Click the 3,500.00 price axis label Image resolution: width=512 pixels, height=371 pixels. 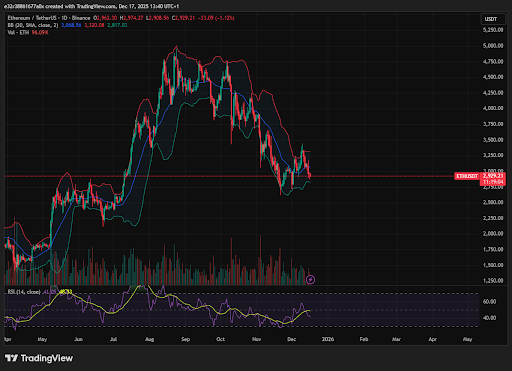(493, 140)
